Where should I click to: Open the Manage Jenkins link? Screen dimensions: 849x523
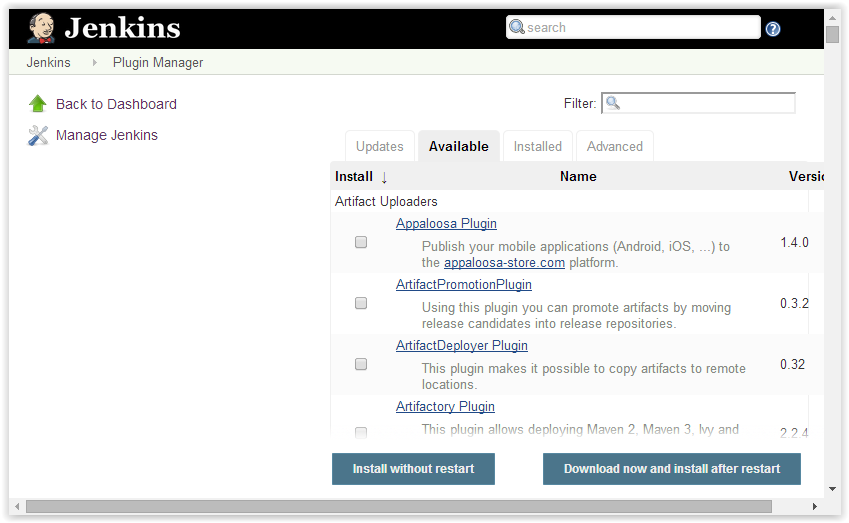(107, 135)
